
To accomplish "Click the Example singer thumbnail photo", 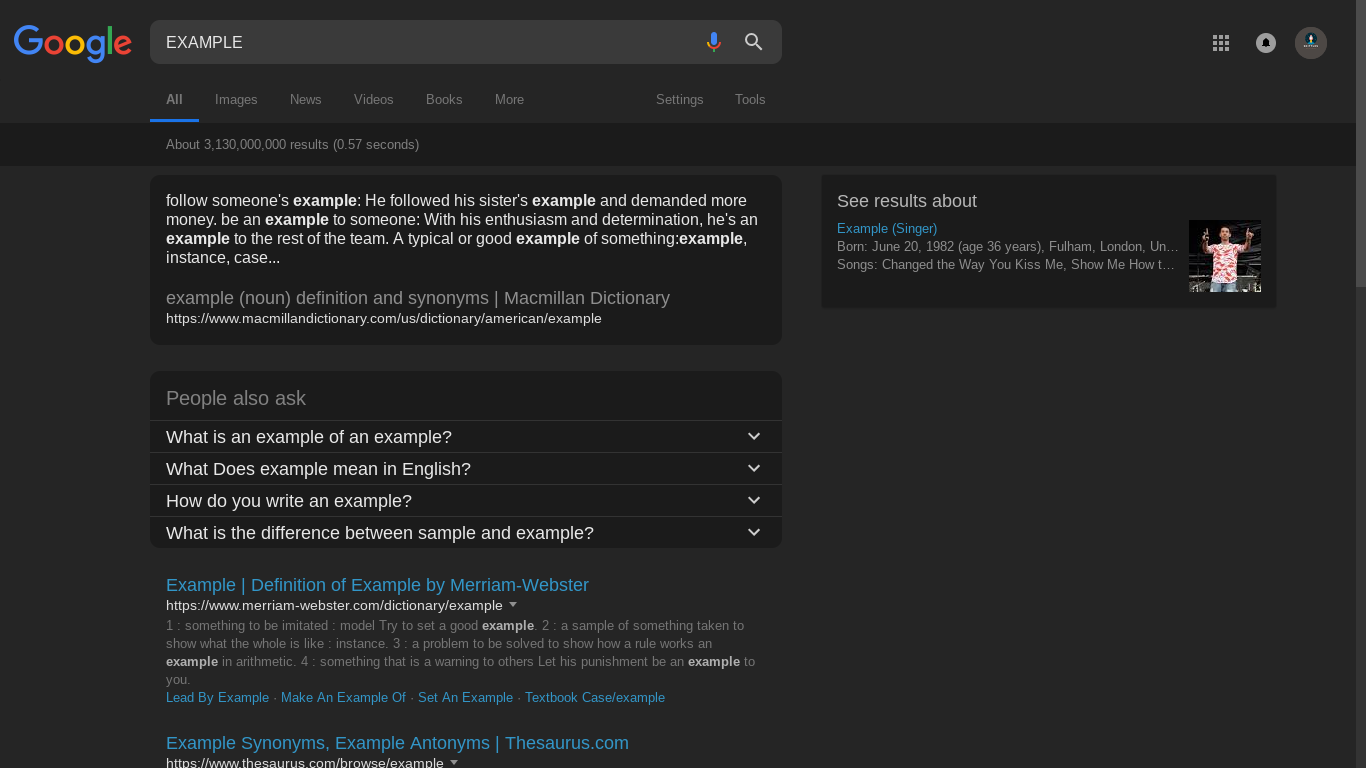I will point(1225,256).
